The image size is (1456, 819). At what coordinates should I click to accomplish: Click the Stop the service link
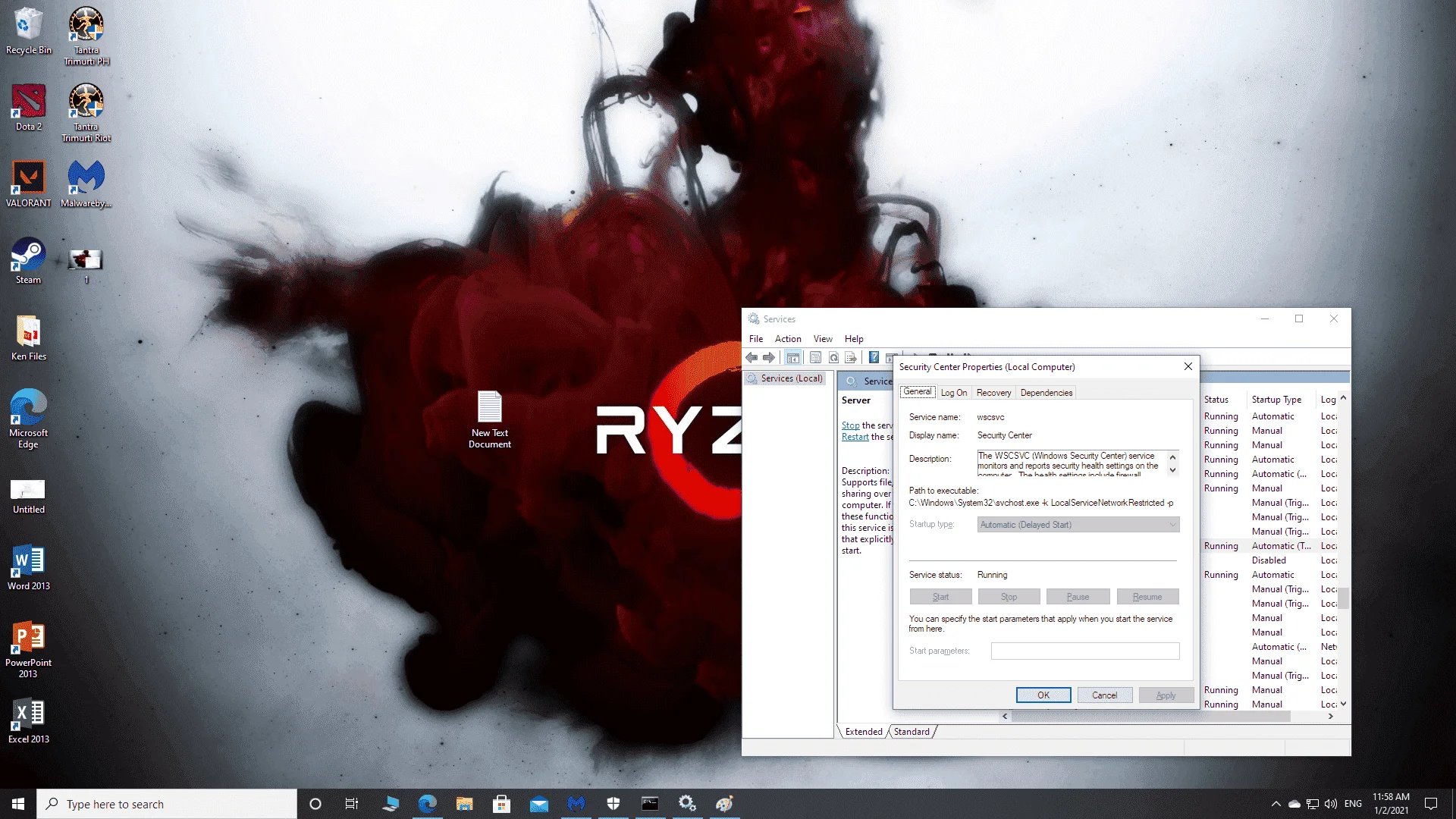pyautogui.click(x=851, y=425)
